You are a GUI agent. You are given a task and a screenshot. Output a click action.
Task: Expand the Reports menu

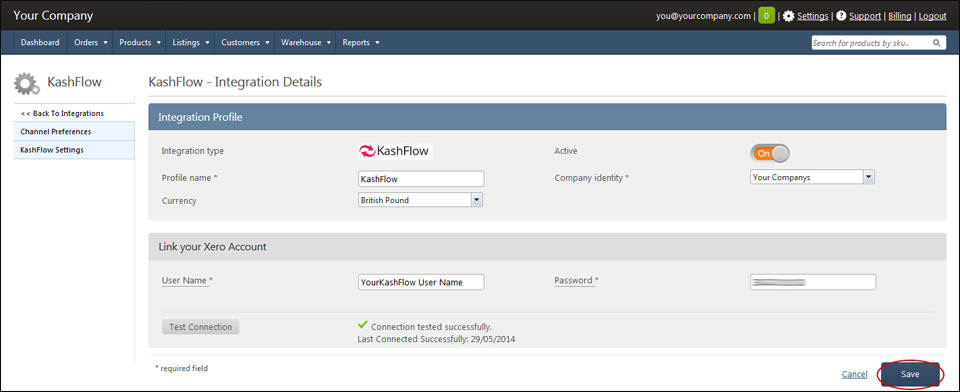point(361,43)
